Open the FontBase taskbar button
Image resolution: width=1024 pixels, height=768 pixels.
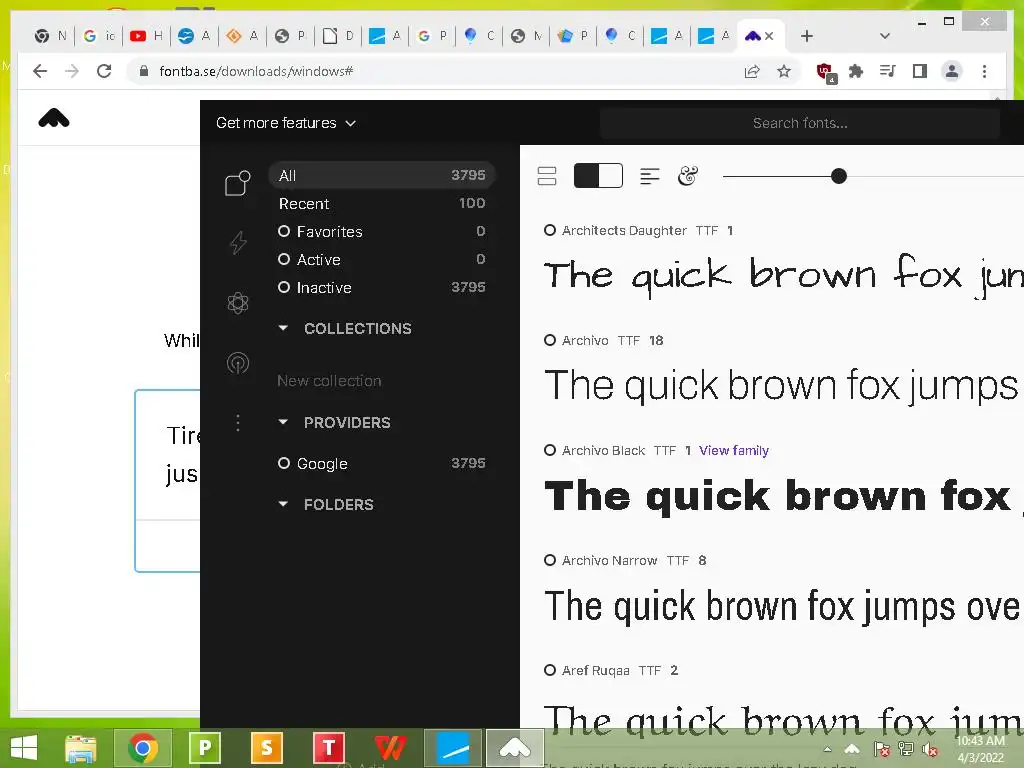click(515, 747)
